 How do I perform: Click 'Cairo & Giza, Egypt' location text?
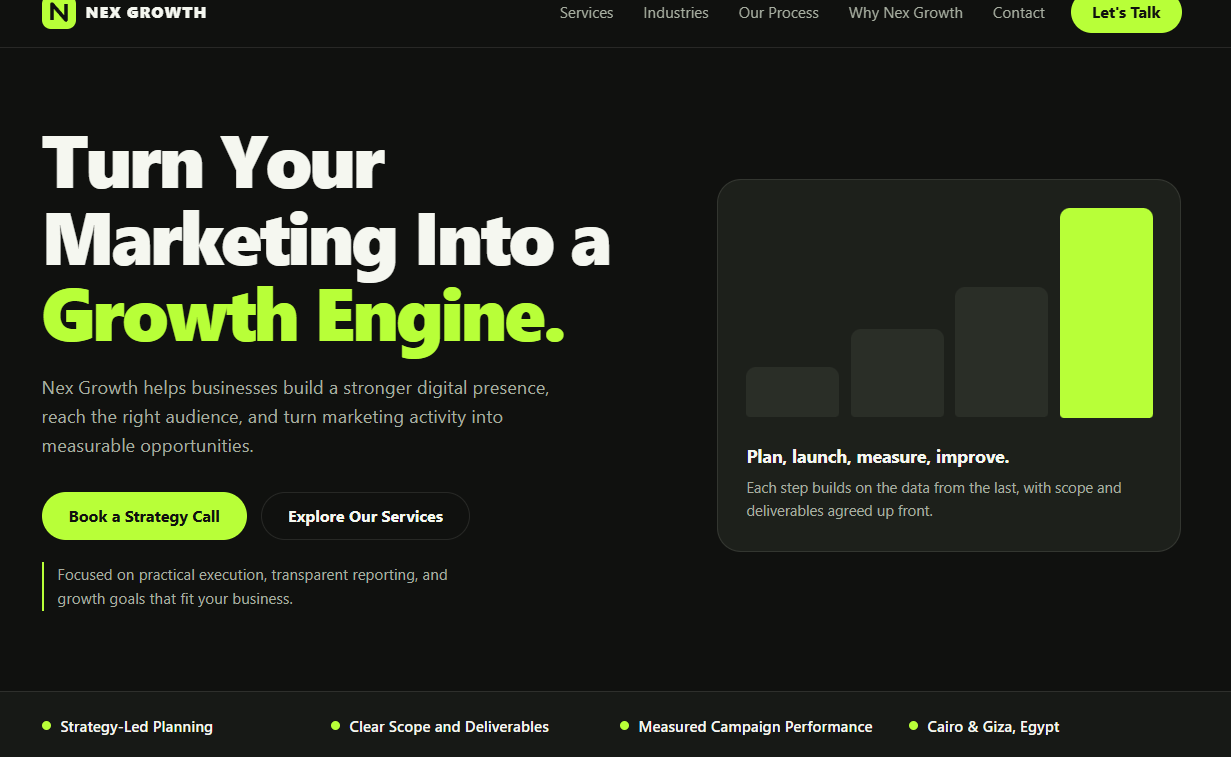993,727
